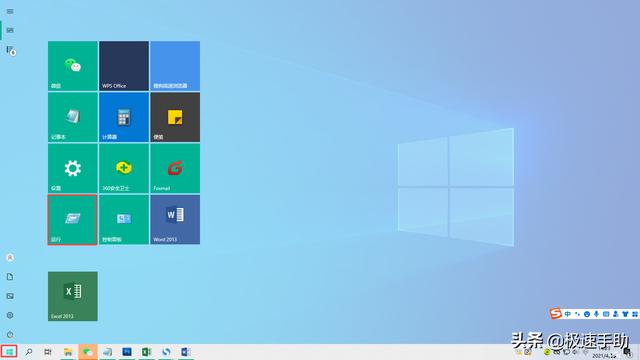Open the Run tile outlined in red
640x360 pixels.
(73, 220)
